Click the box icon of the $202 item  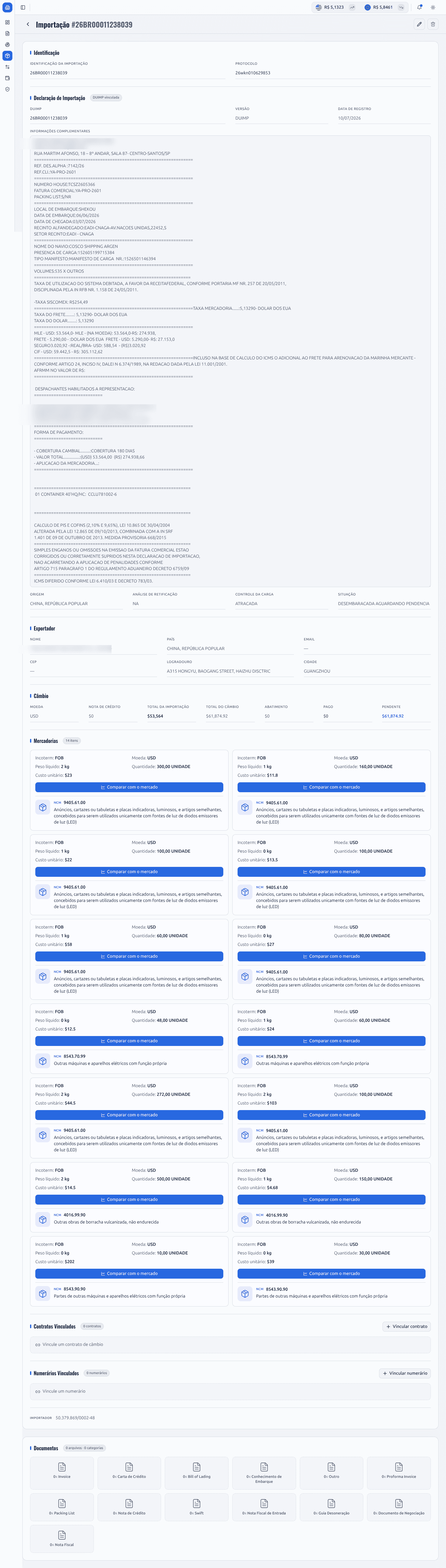pos(43,1293)
